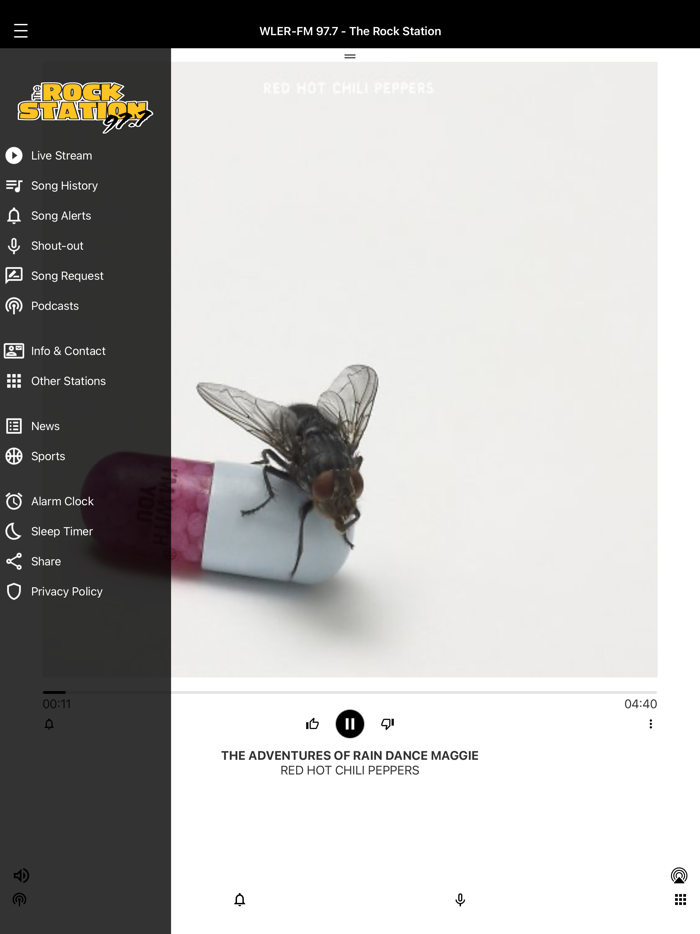The image size is (700, 934).
Task: Click the bell icon in bottom bar
Action: (x=239, y=899)
